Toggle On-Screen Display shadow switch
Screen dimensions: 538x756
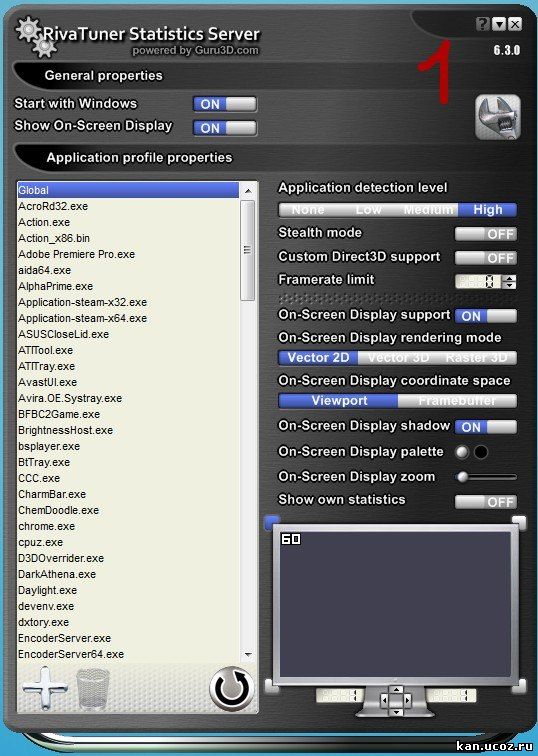[485, 427]
